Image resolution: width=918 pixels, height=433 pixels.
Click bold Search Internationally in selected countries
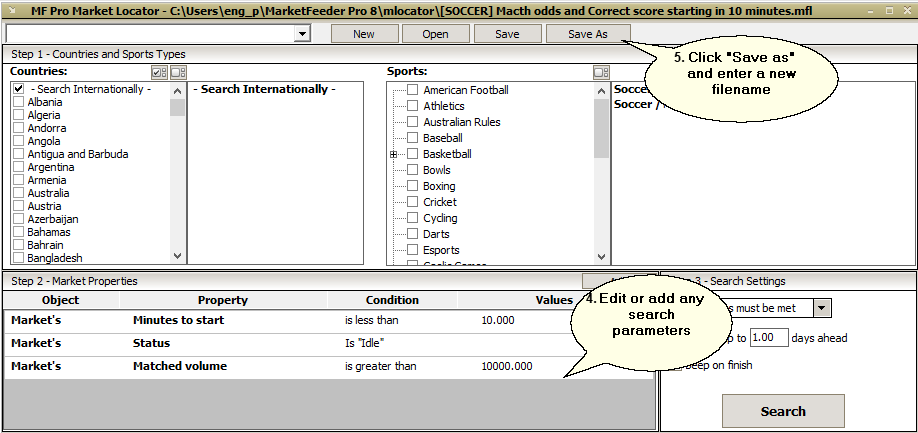(264, 89)
